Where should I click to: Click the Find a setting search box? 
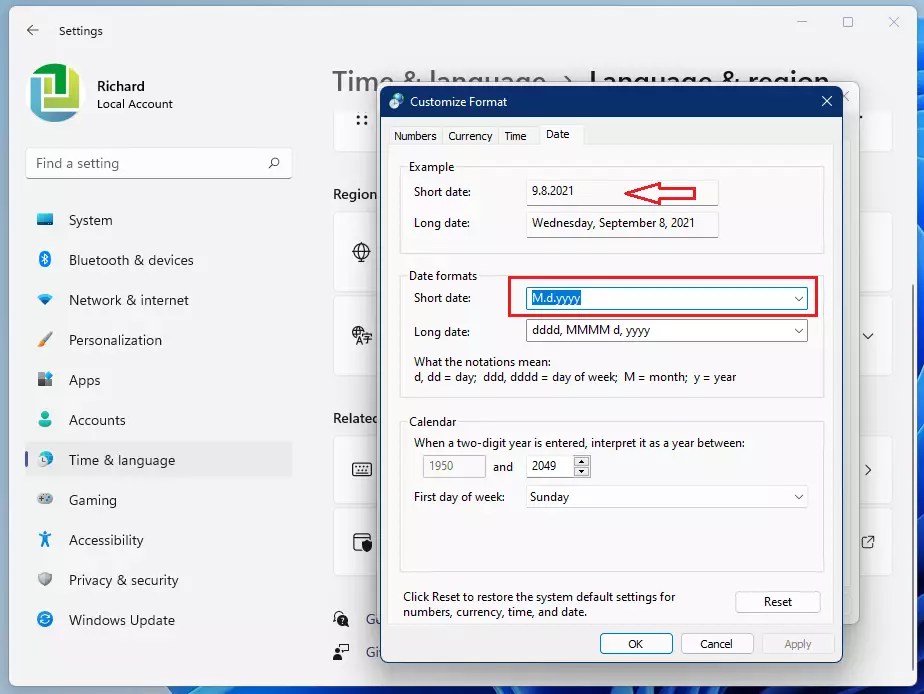point(158,163)
